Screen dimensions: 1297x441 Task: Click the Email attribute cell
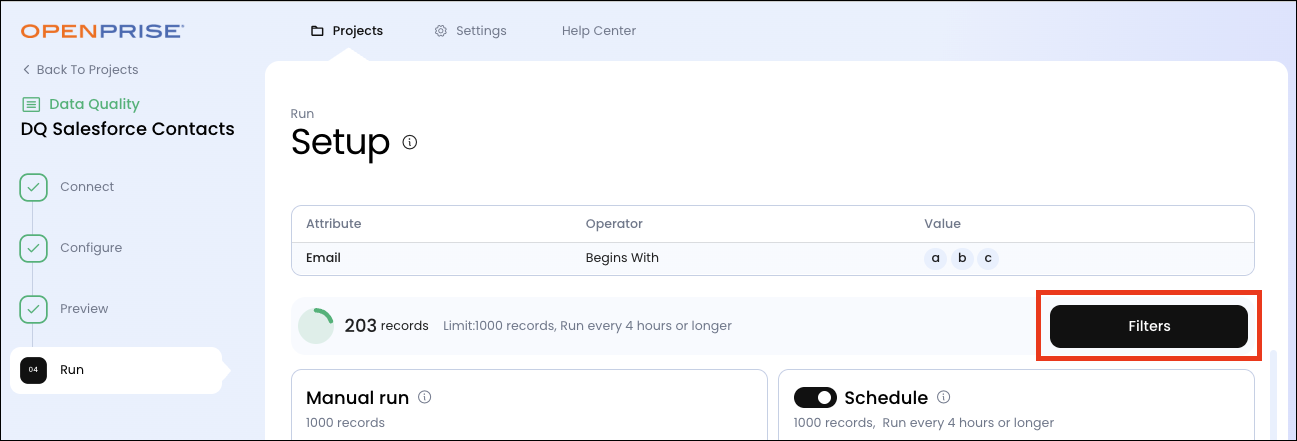pos(323,258)
